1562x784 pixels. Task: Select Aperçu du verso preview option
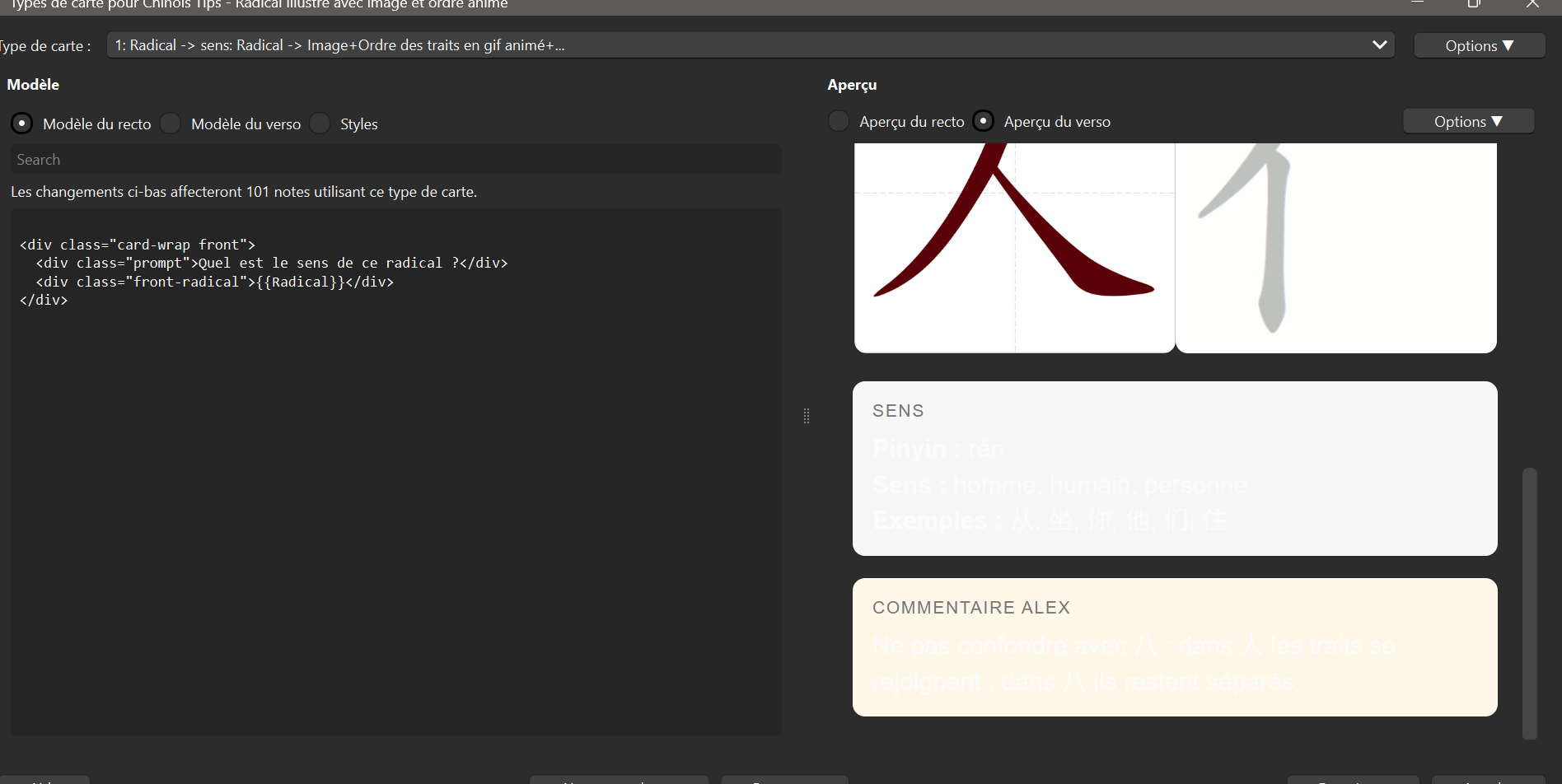[x=983, y=121]
